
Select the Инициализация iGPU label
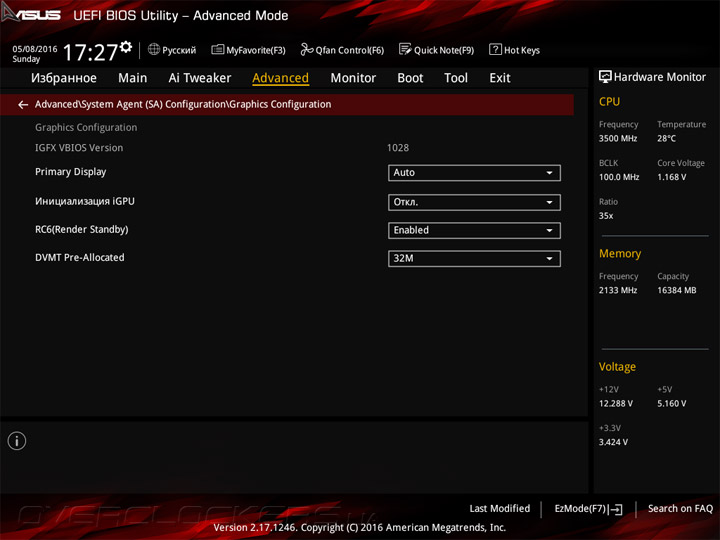pyautogui.click(x=85, y=201)
